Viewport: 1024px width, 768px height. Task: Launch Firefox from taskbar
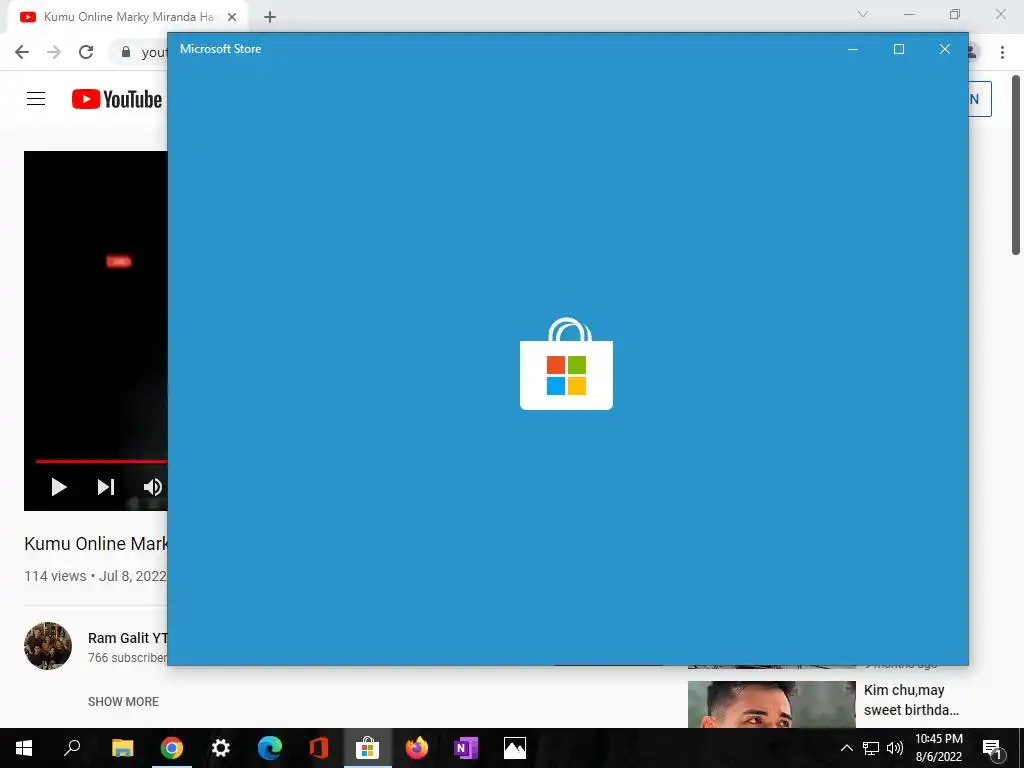(417, 748)
